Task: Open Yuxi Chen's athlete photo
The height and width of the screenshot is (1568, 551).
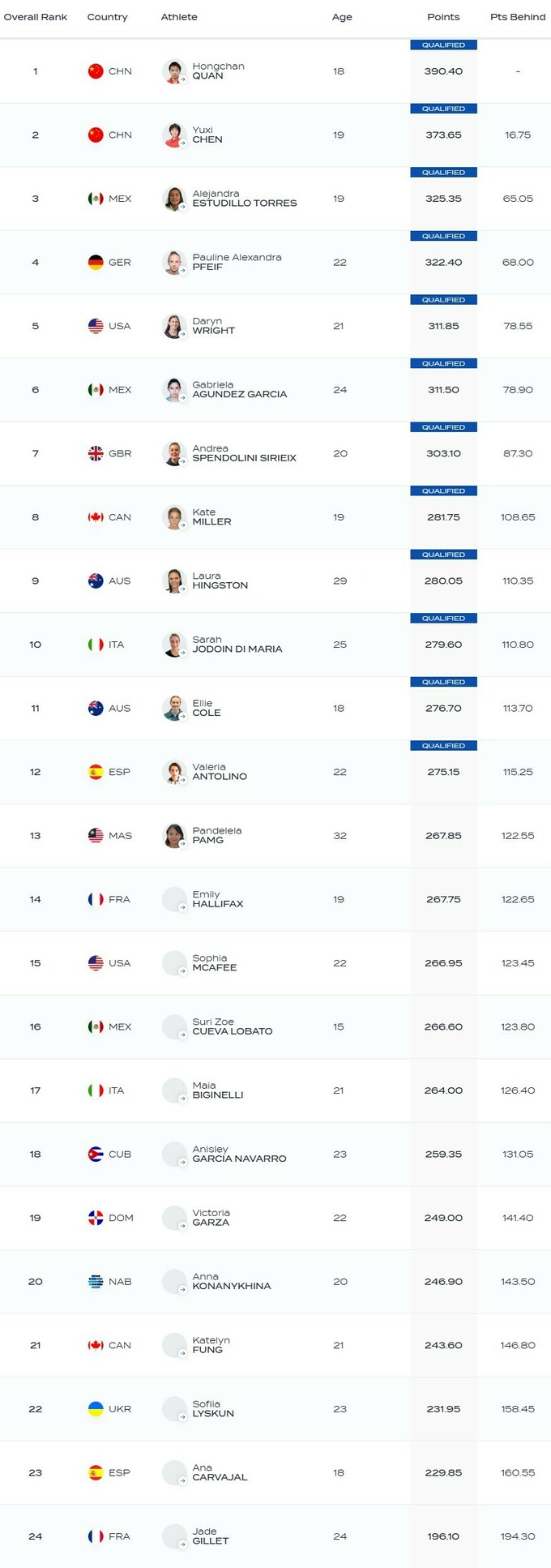Action: pos(174,135)
